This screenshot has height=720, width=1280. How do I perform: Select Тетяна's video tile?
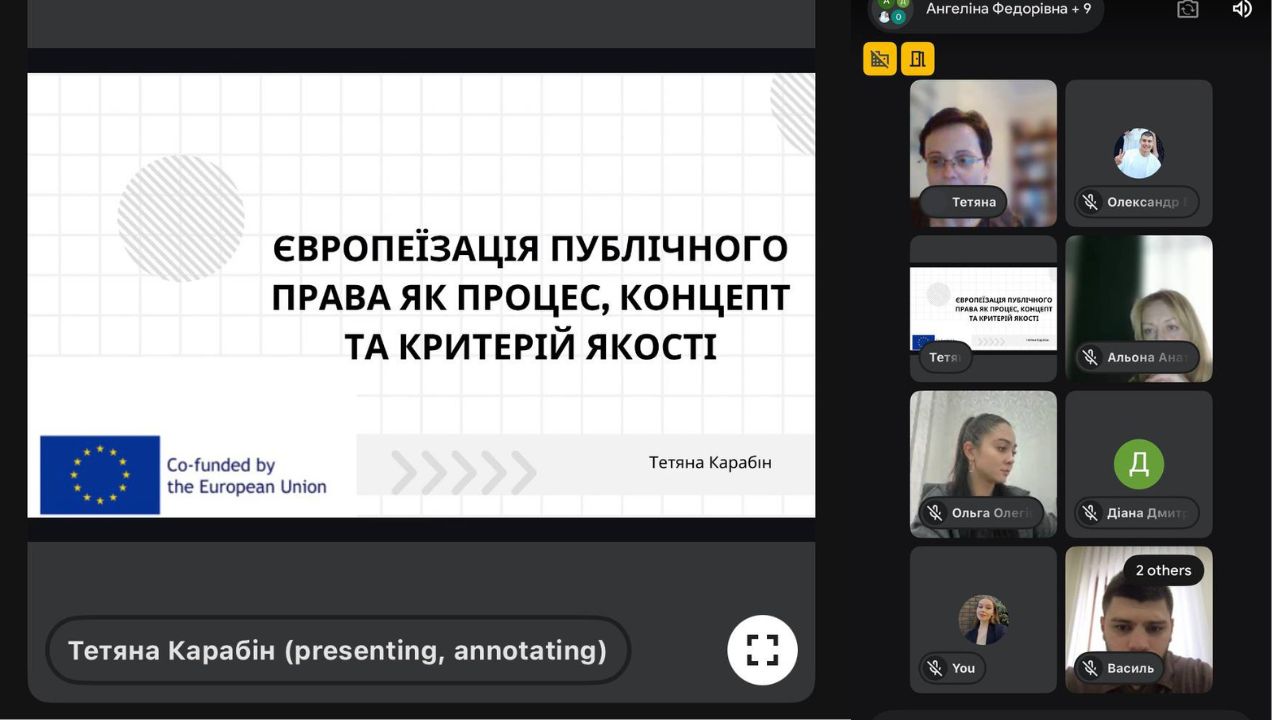[983, 140]
